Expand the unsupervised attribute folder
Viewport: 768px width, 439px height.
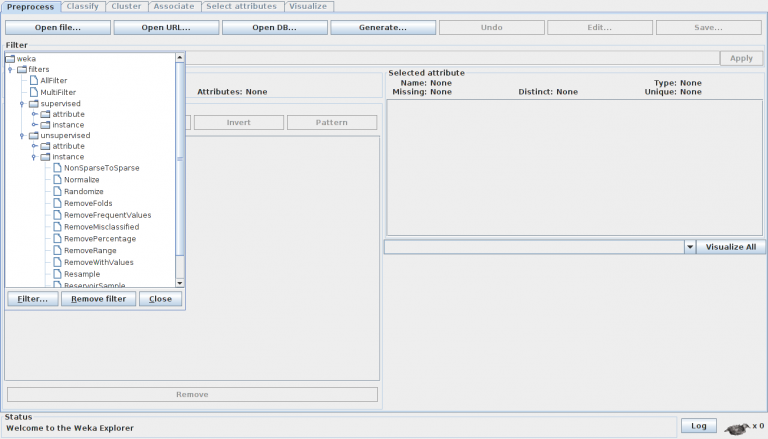[34, 147]
